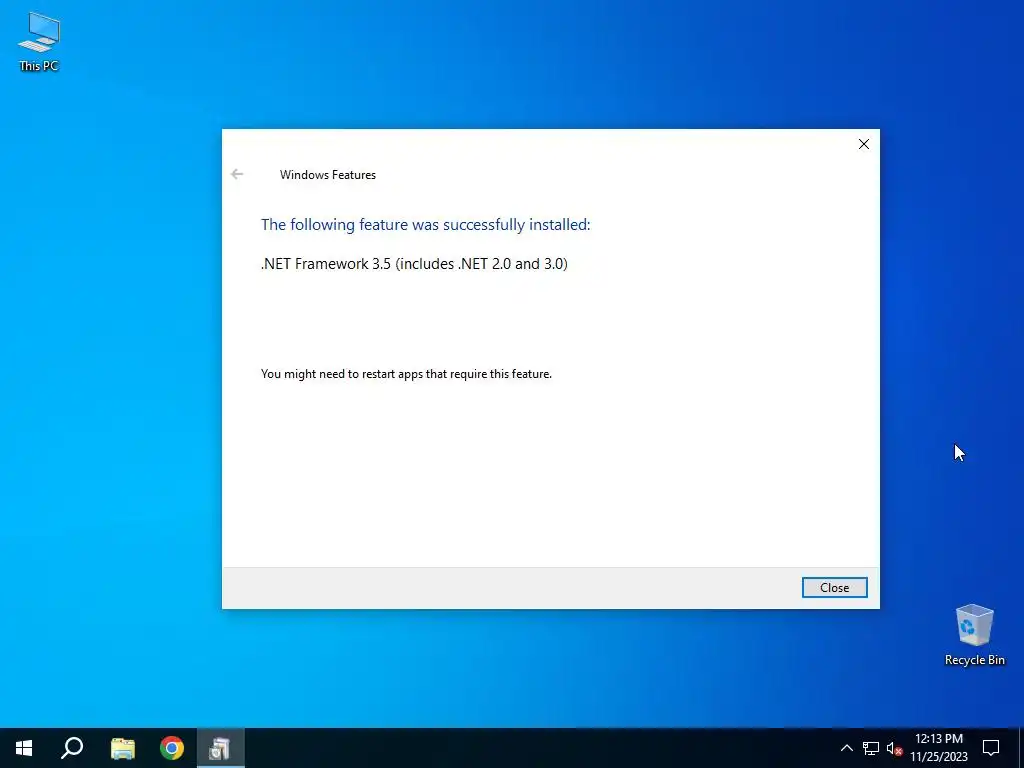Image resolution: width=1024 pixels, height=768 pixels.
Task: Click the 'successfully installed' heading text
Action: click(x=425, y=225)
